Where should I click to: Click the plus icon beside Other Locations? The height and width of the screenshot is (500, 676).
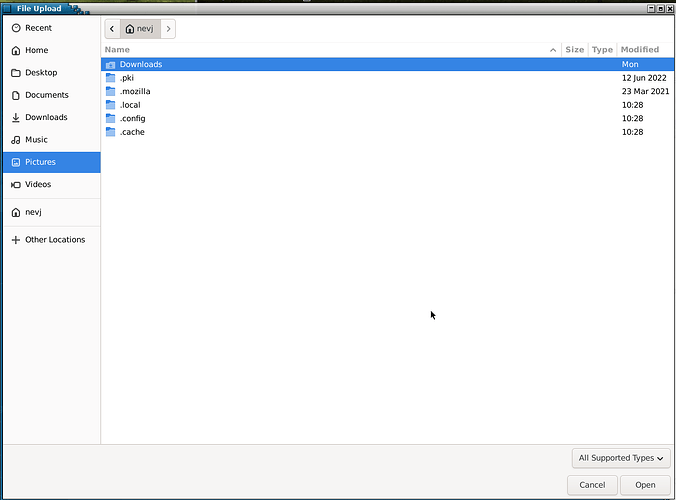[x=16, y=240]
